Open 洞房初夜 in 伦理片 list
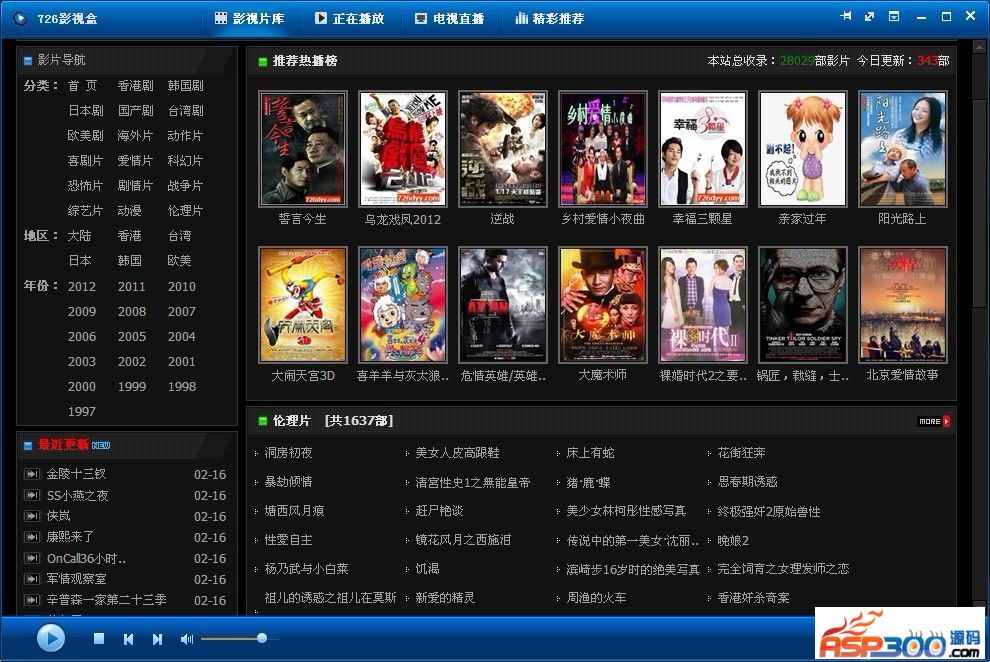This screenshot has width=990, height=662. (288, 452)
